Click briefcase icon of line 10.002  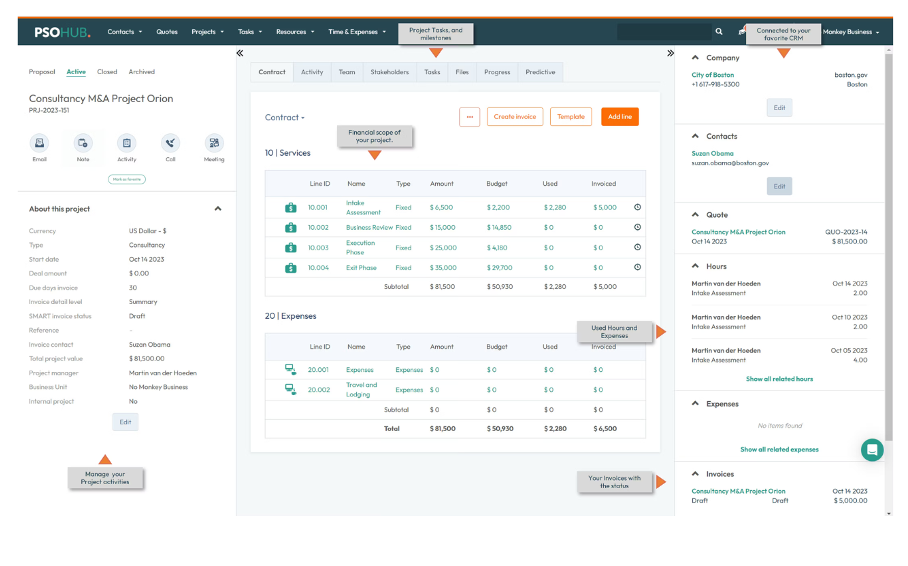[291, 228]
